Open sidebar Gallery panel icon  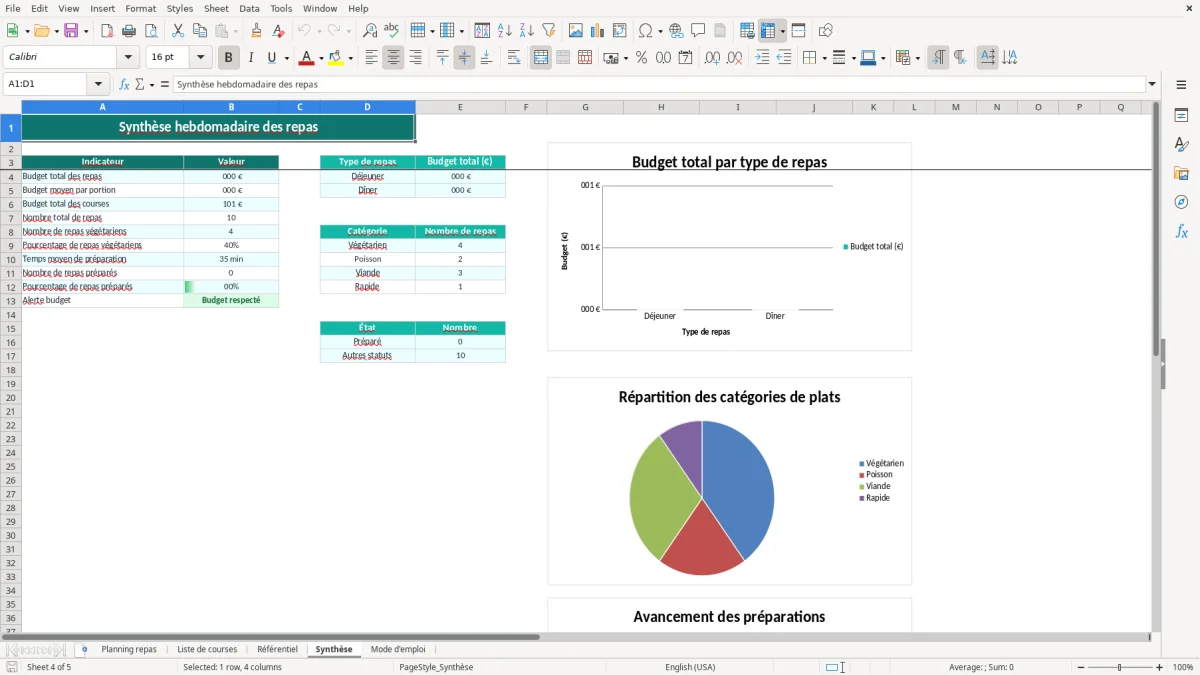pos(1181,174)
